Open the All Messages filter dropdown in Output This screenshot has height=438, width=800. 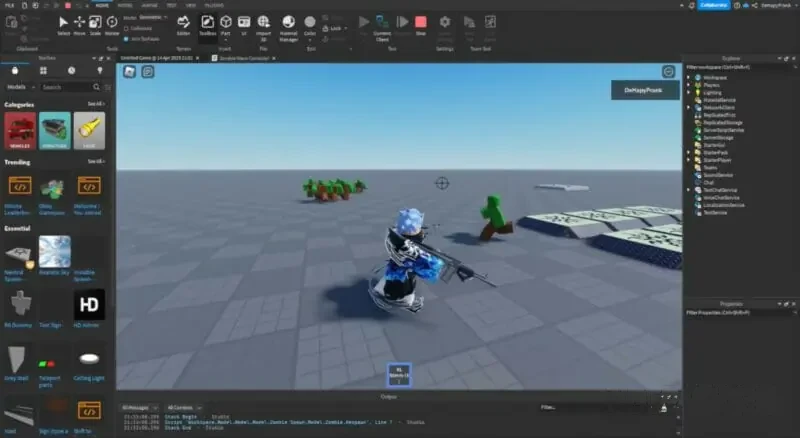coord(139,408)
